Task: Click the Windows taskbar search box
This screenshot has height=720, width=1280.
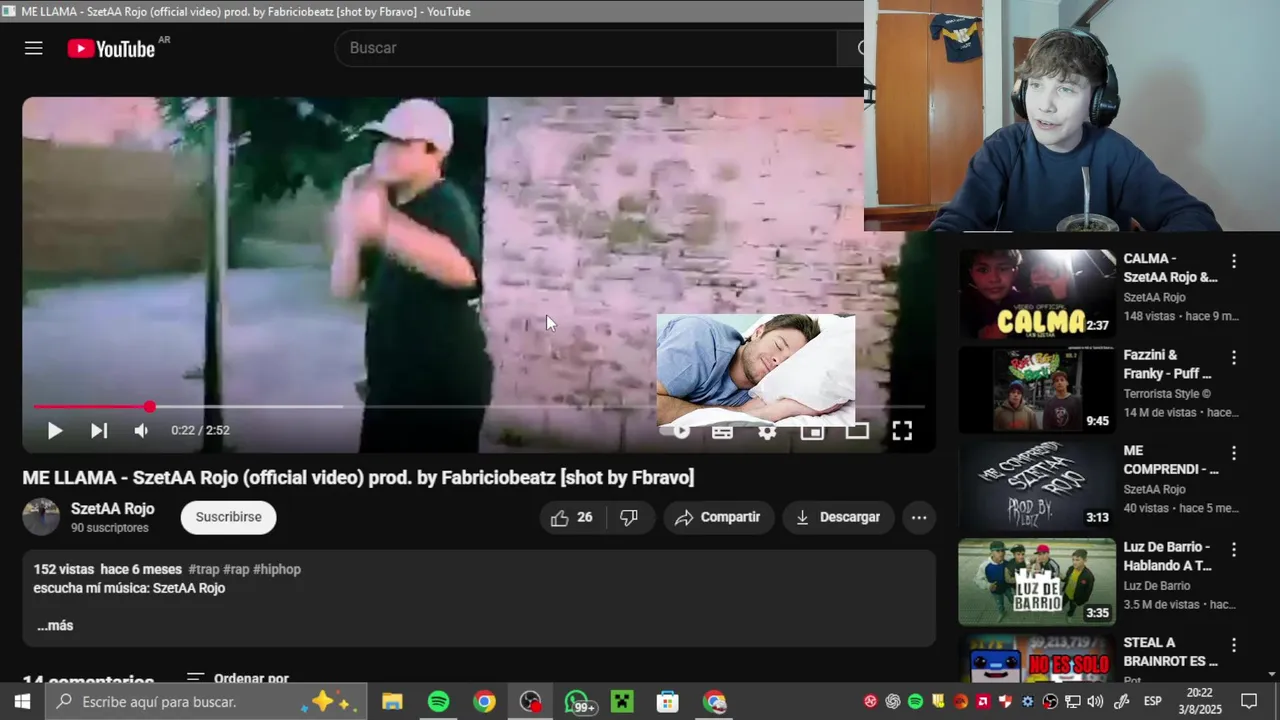Action: 206,702
